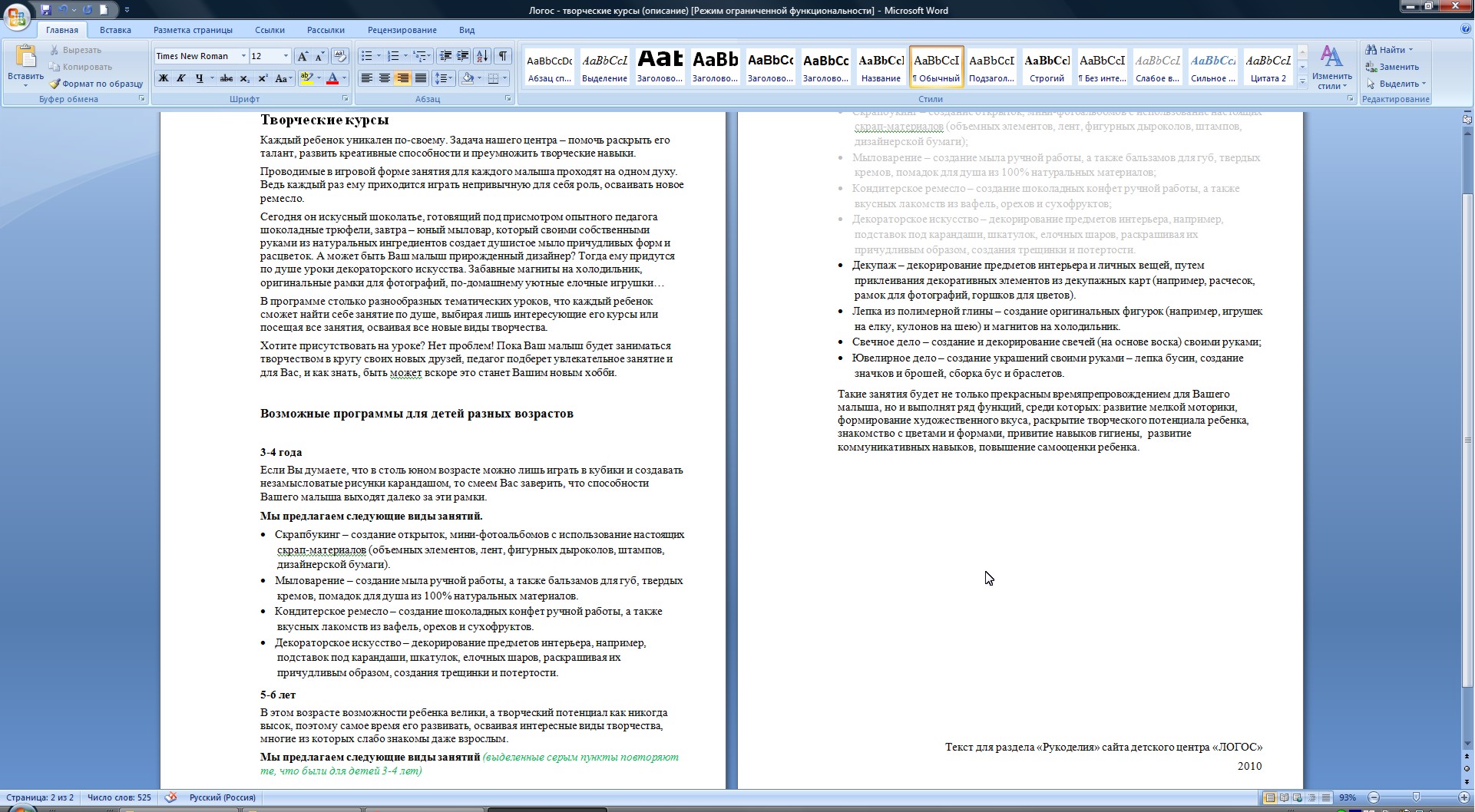
Task: Click the zoom slider handle
Action: 1417,797
